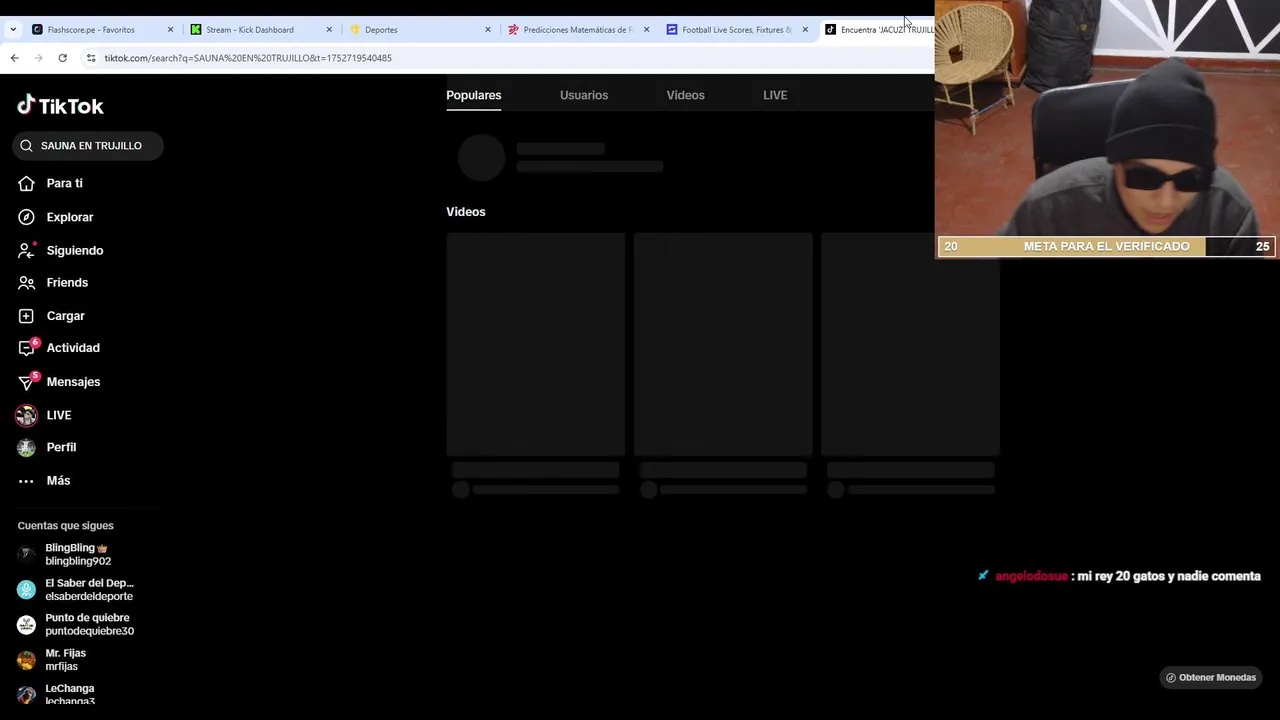
Task: Open Actividad notifications icon
Action: (x=27, y=348)
